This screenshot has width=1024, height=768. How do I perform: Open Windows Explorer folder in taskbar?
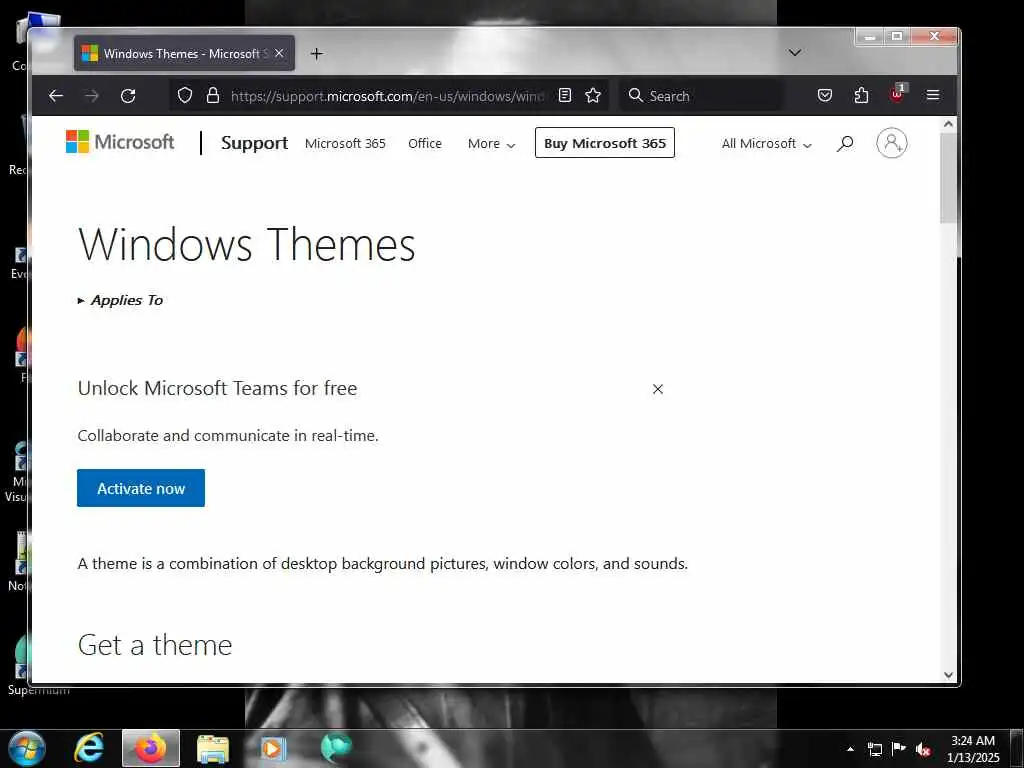click(x=213, y=749)
